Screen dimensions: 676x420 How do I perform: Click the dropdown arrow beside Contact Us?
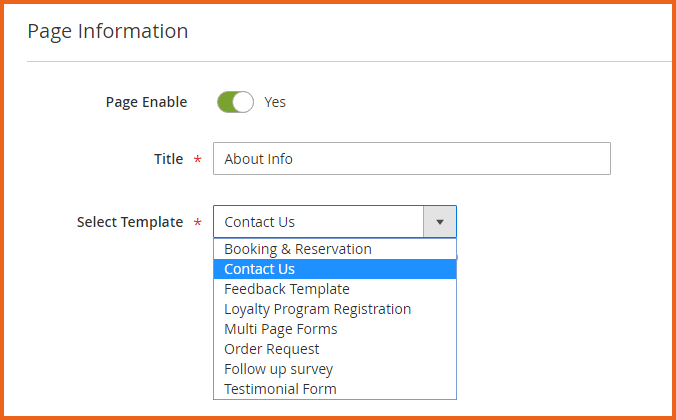point(440,222)
